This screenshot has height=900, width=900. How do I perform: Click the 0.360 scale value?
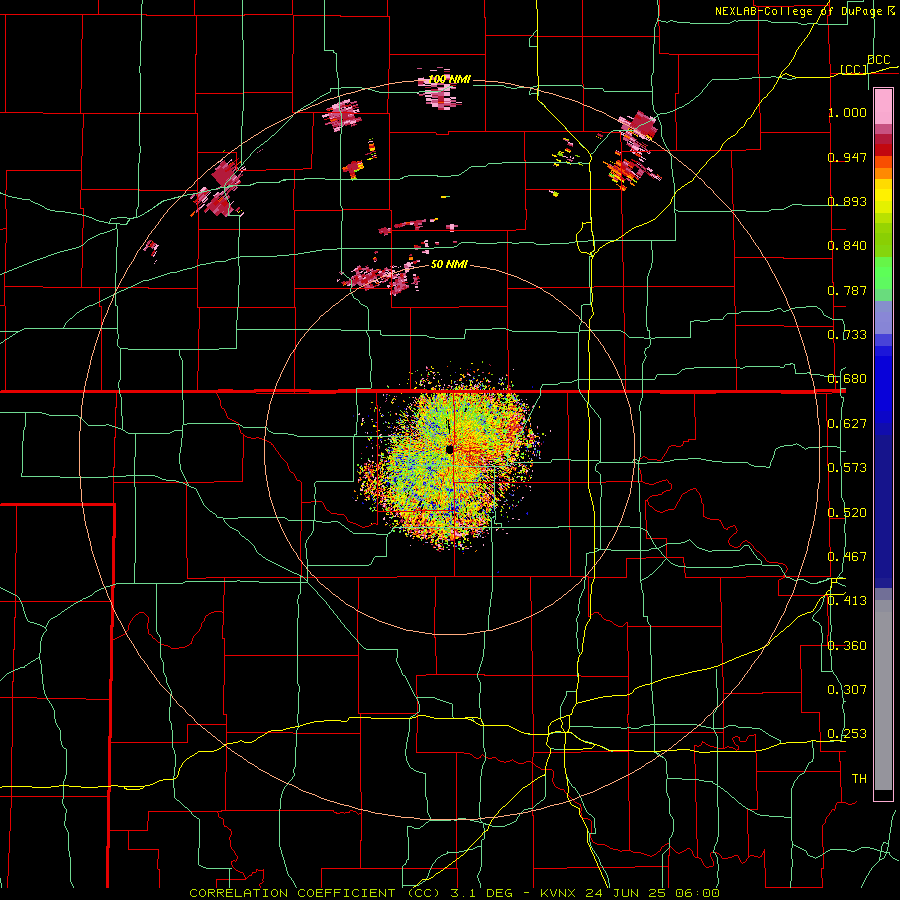847,646
